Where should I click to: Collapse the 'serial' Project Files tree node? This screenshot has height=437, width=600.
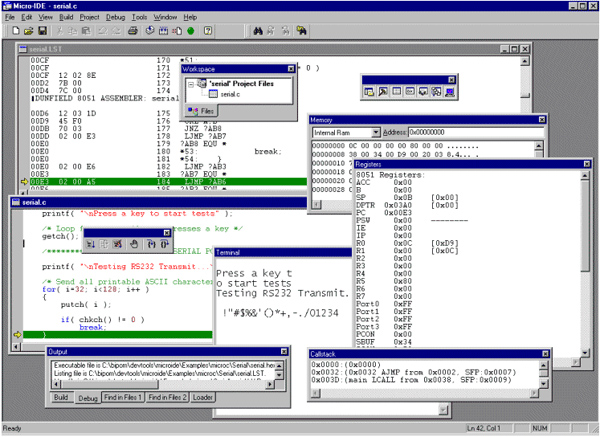[x=192, y=82]
